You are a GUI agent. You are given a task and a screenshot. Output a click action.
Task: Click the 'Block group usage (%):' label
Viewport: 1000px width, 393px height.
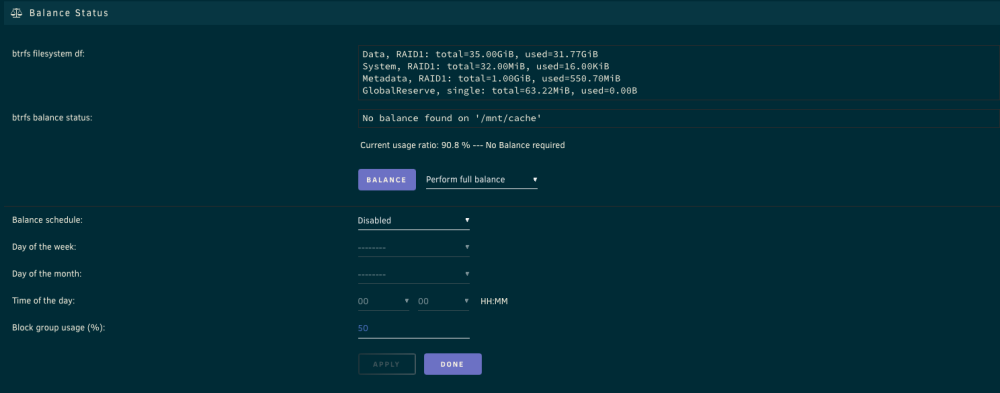pos(59,327)
